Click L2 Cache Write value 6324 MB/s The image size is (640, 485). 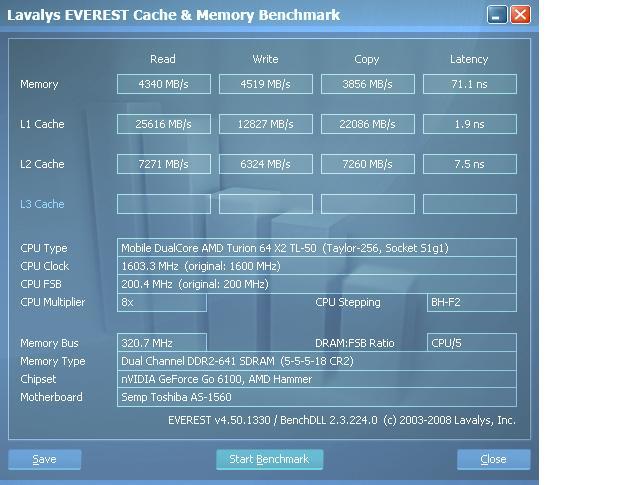coord(266,164)
